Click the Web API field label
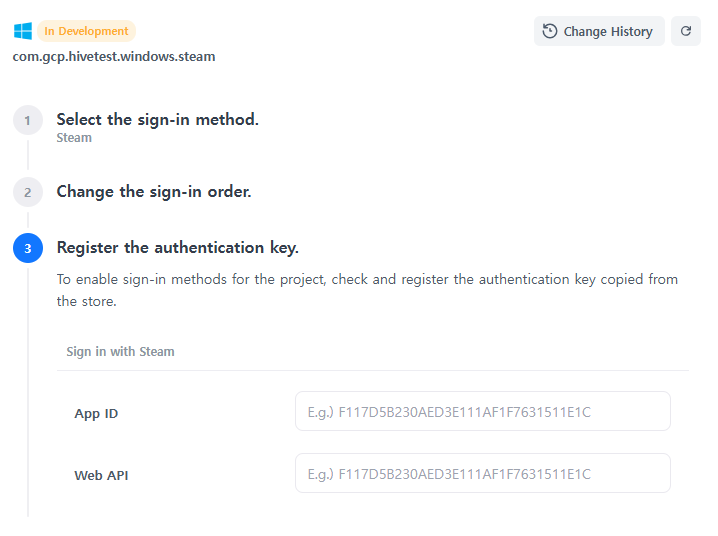The image size is (718, 536). pos(101,475)
